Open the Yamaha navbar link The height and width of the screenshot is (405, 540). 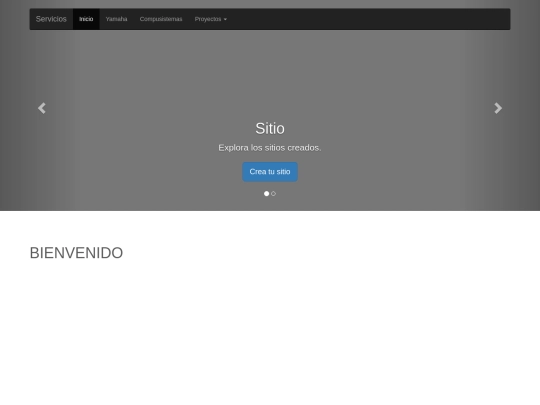(116, 19)
